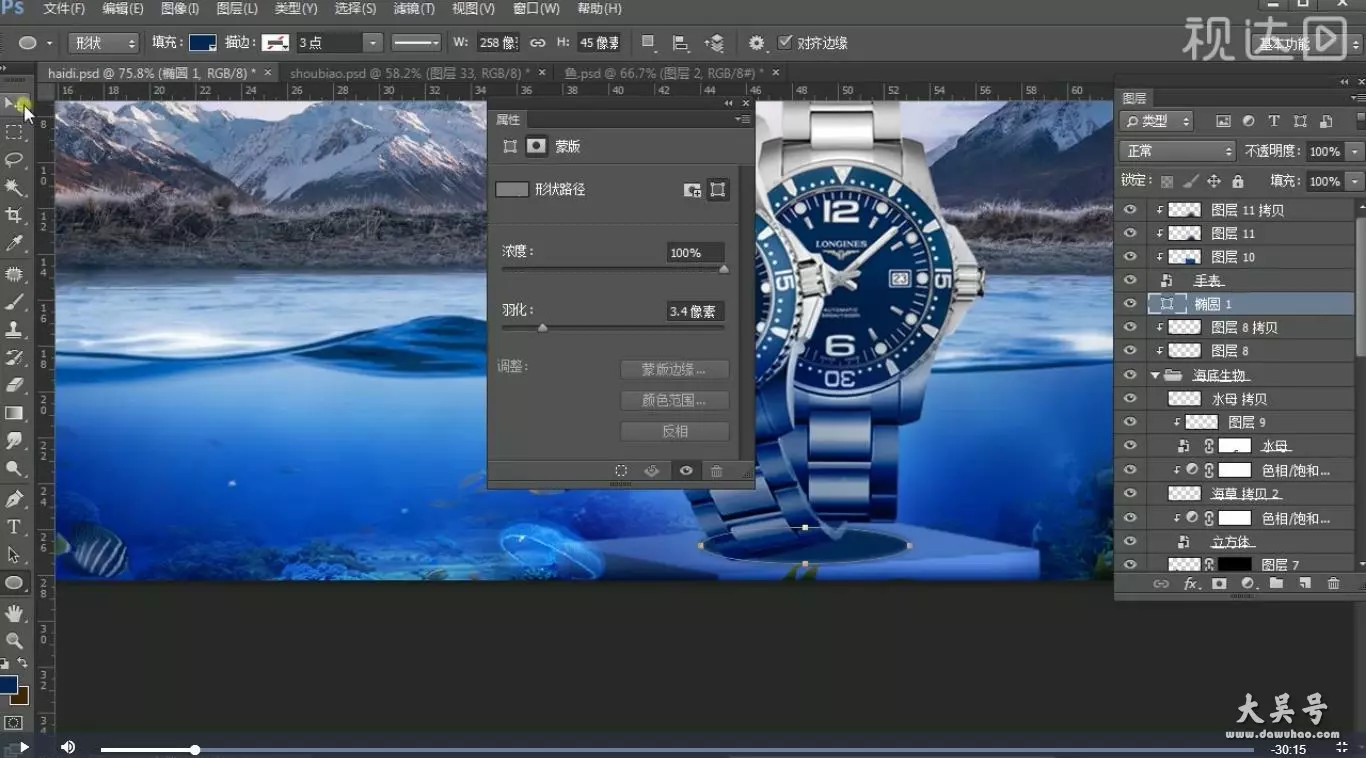Select the Move tool in the toolbox
The height and width of the screenshot is (758, 1366).
[x=14, y=104]
